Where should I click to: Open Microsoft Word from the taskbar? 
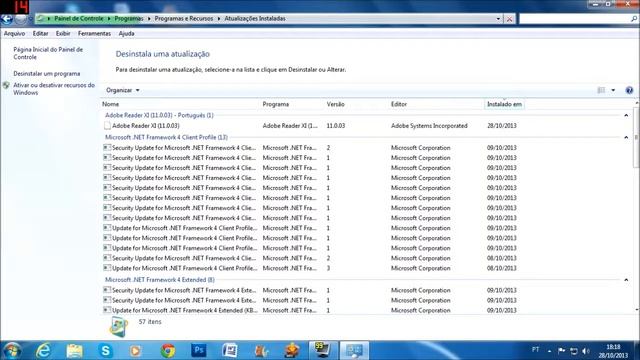tap(230, 351)
